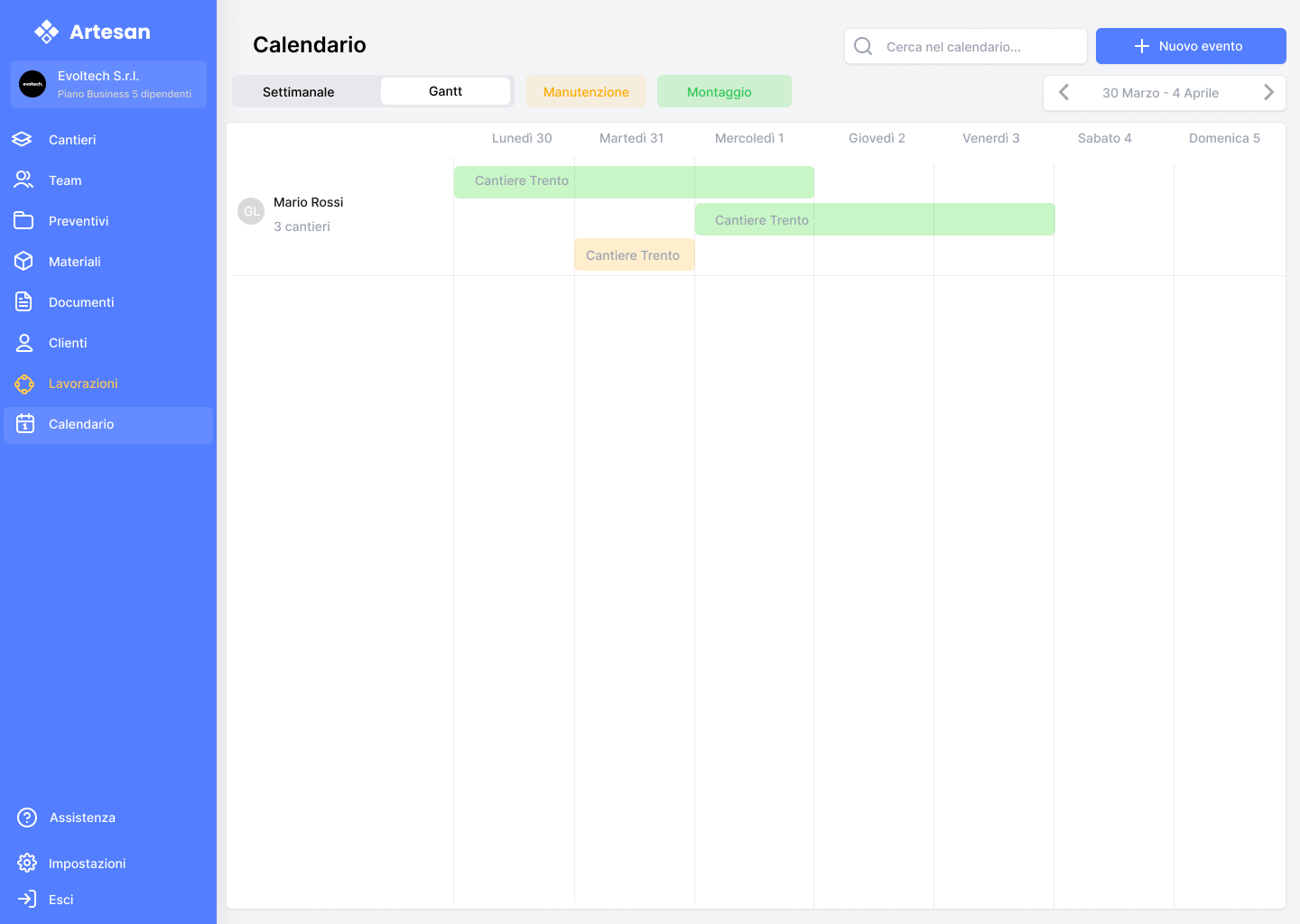Screen dimensions: 1300x924
Task: Click the search magnifier icon
Action: (x=863, y=46)
